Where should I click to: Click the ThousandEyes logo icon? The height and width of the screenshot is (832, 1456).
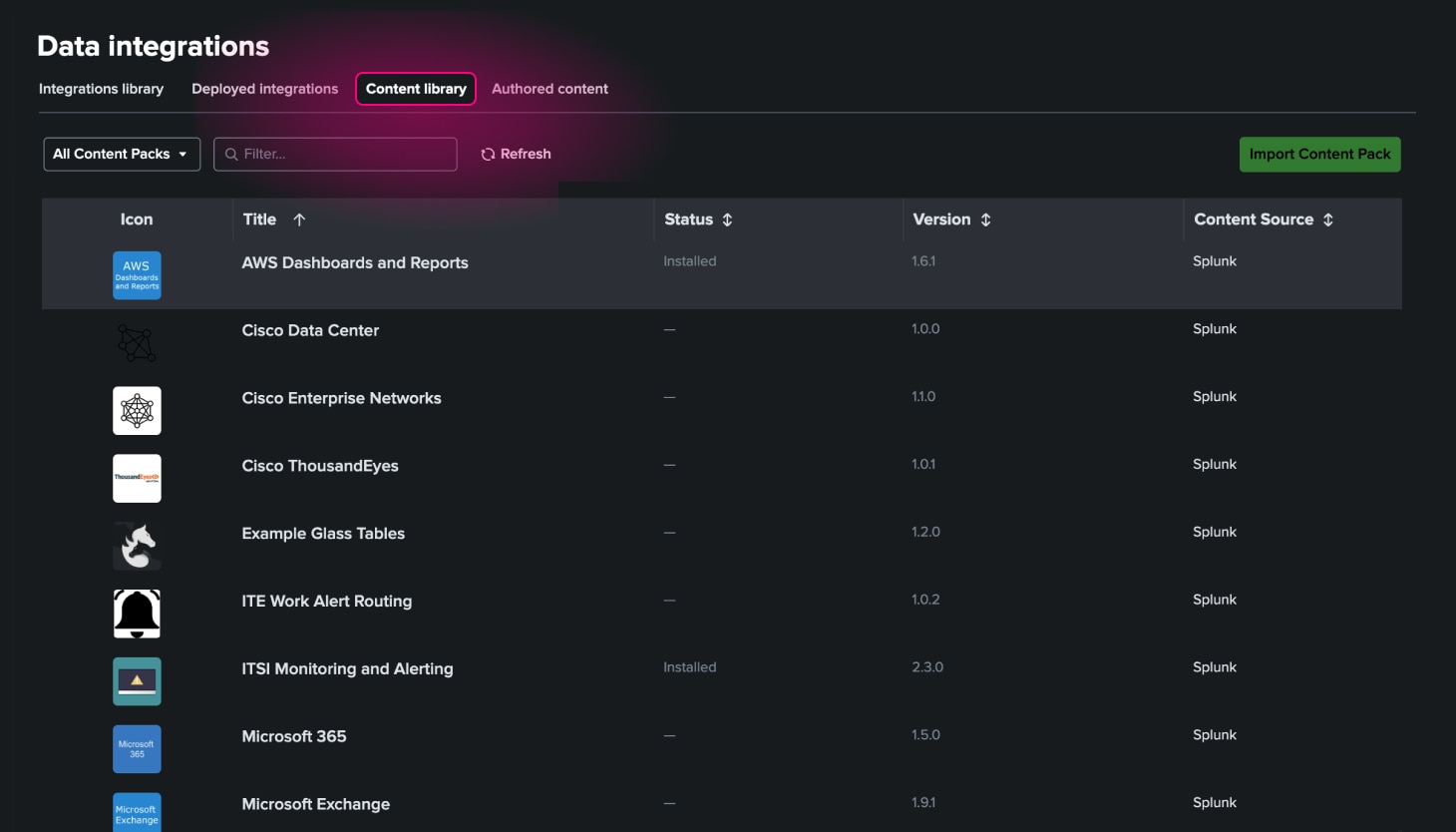coord(137,479)
